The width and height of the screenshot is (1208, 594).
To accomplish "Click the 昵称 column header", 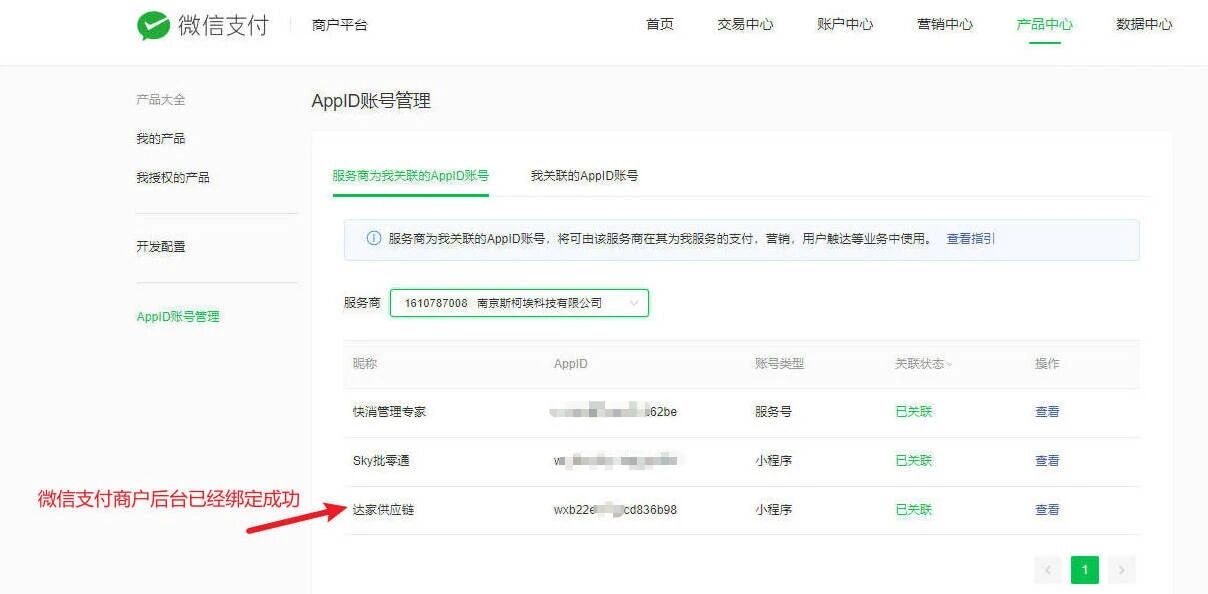I will (364, 364).
